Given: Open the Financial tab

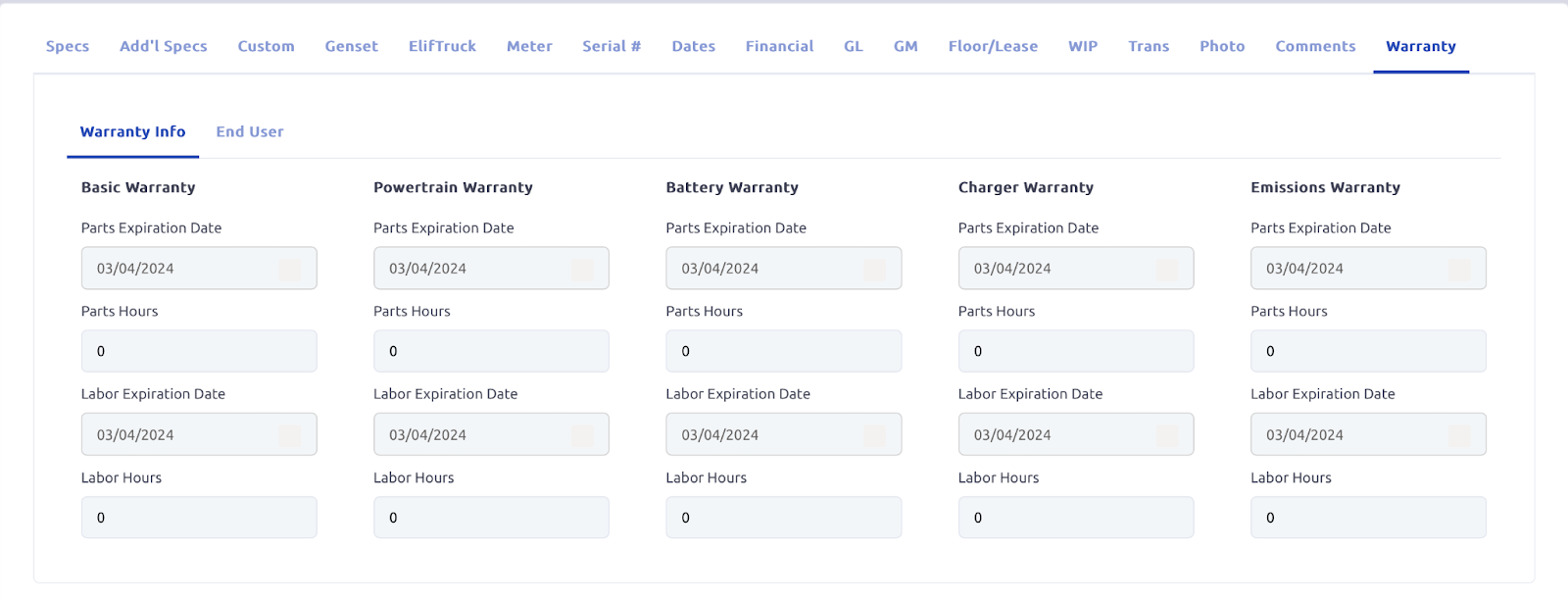Looking at the screenshot, I should pyautogui.click(x=779, y=46).
